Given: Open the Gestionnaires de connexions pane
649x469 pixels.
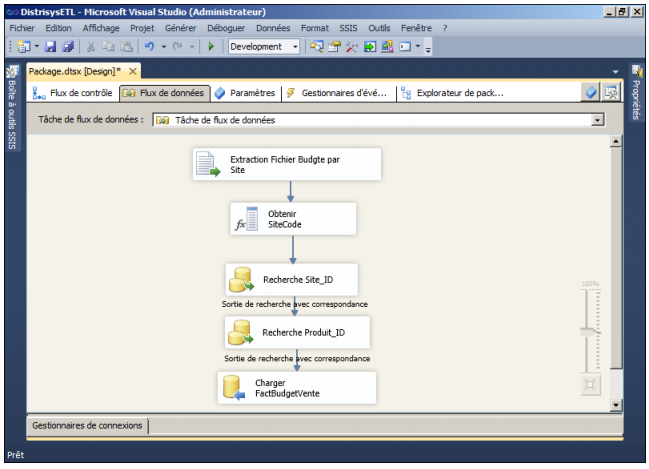Looking at the screenshot, I should pos(88,426).
